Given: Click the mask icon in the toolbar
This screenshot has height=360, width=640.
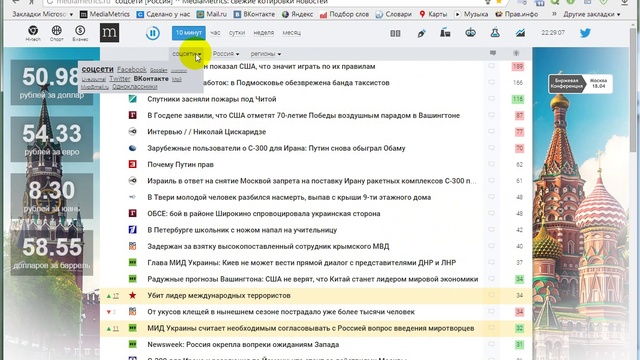Looking at the screenshot, I should coord(470,33).
